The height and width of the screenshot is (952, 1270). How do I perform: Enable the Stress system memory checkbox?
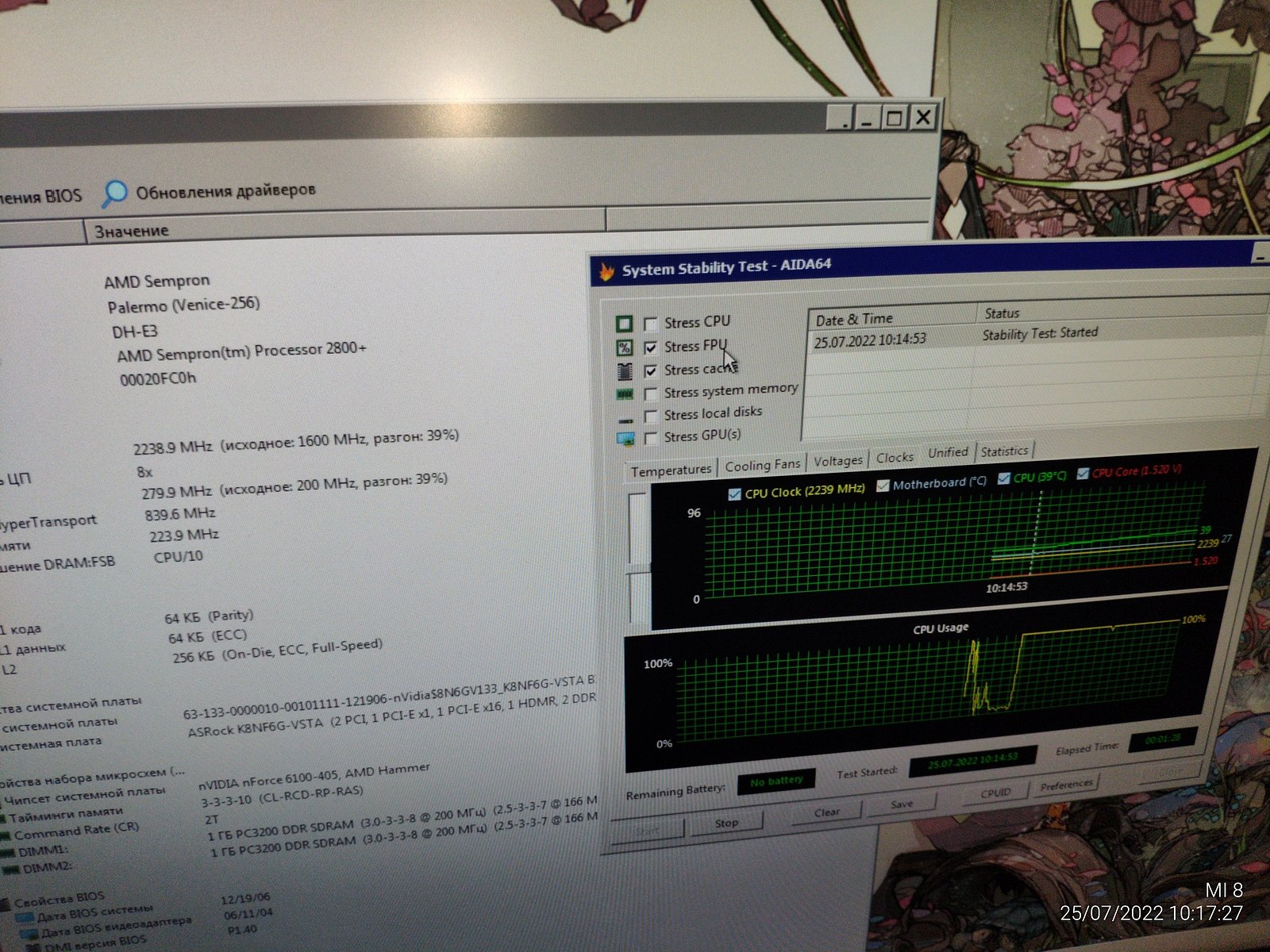[x=651, y=394]
